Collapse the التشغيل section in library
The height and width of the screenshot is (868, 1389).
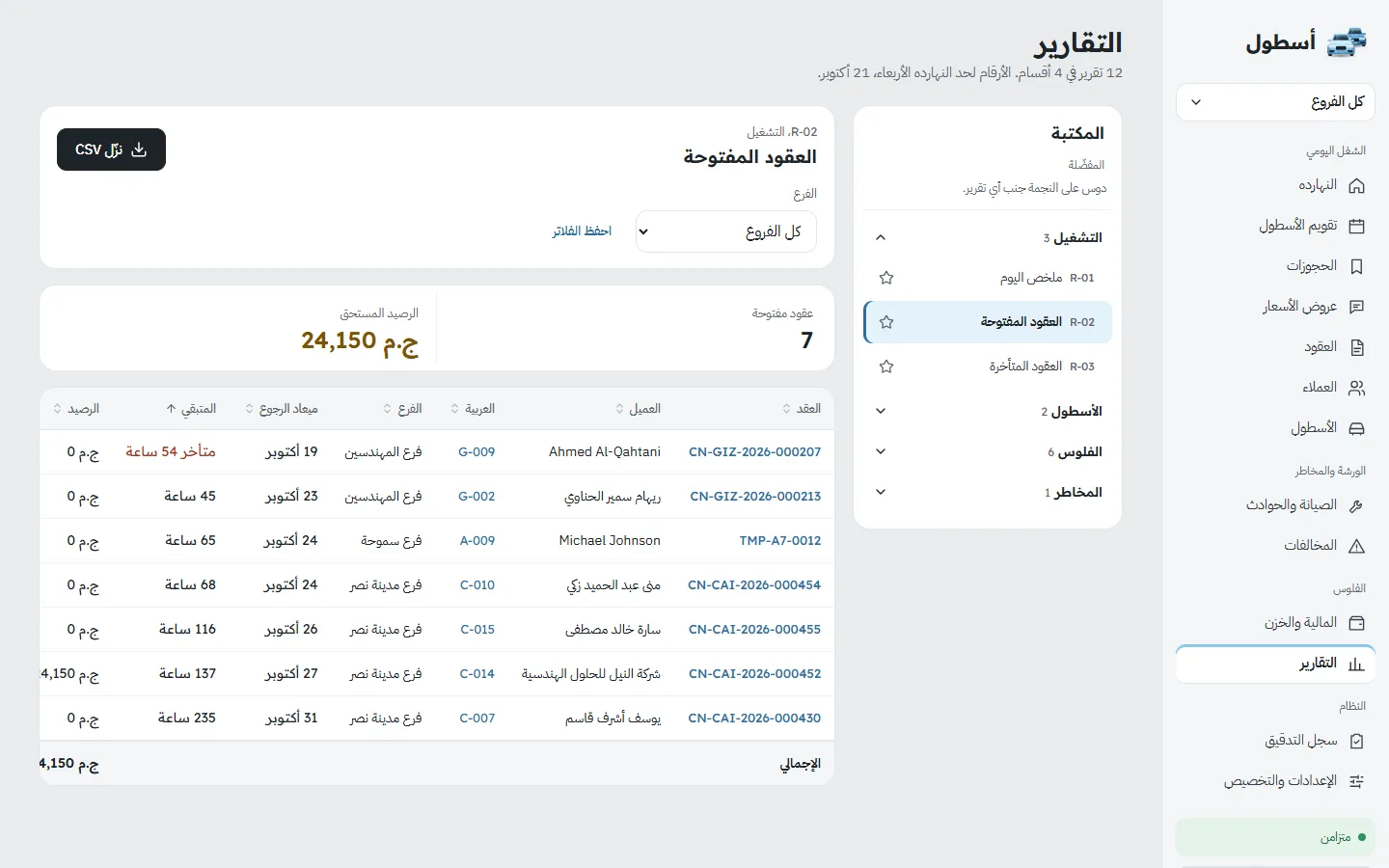point(988,237)
